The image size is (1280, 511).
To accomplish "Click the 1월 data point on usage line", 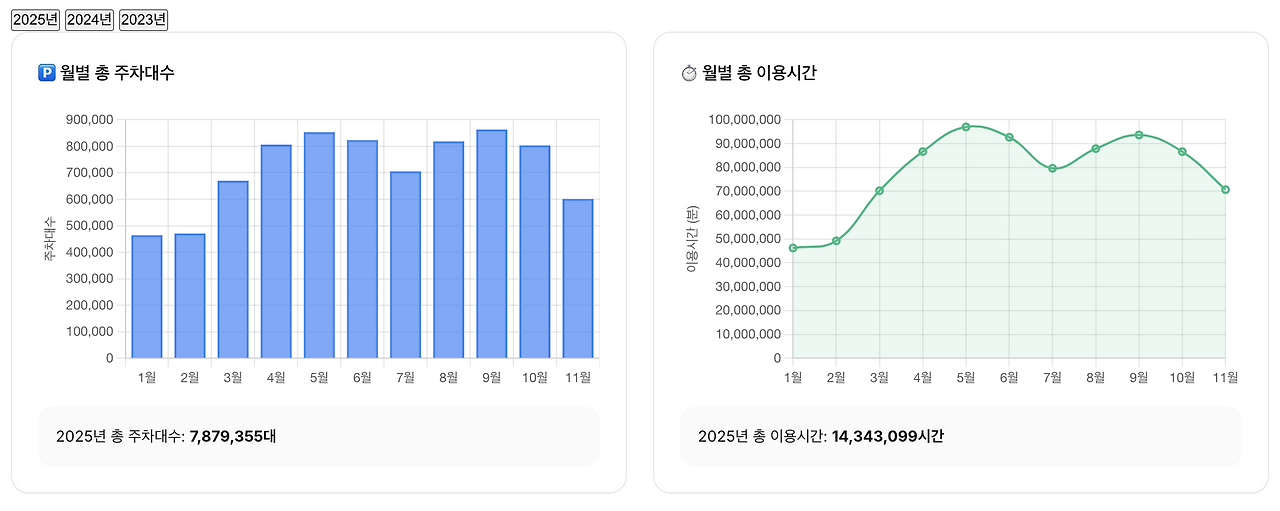I will [793, 248].
